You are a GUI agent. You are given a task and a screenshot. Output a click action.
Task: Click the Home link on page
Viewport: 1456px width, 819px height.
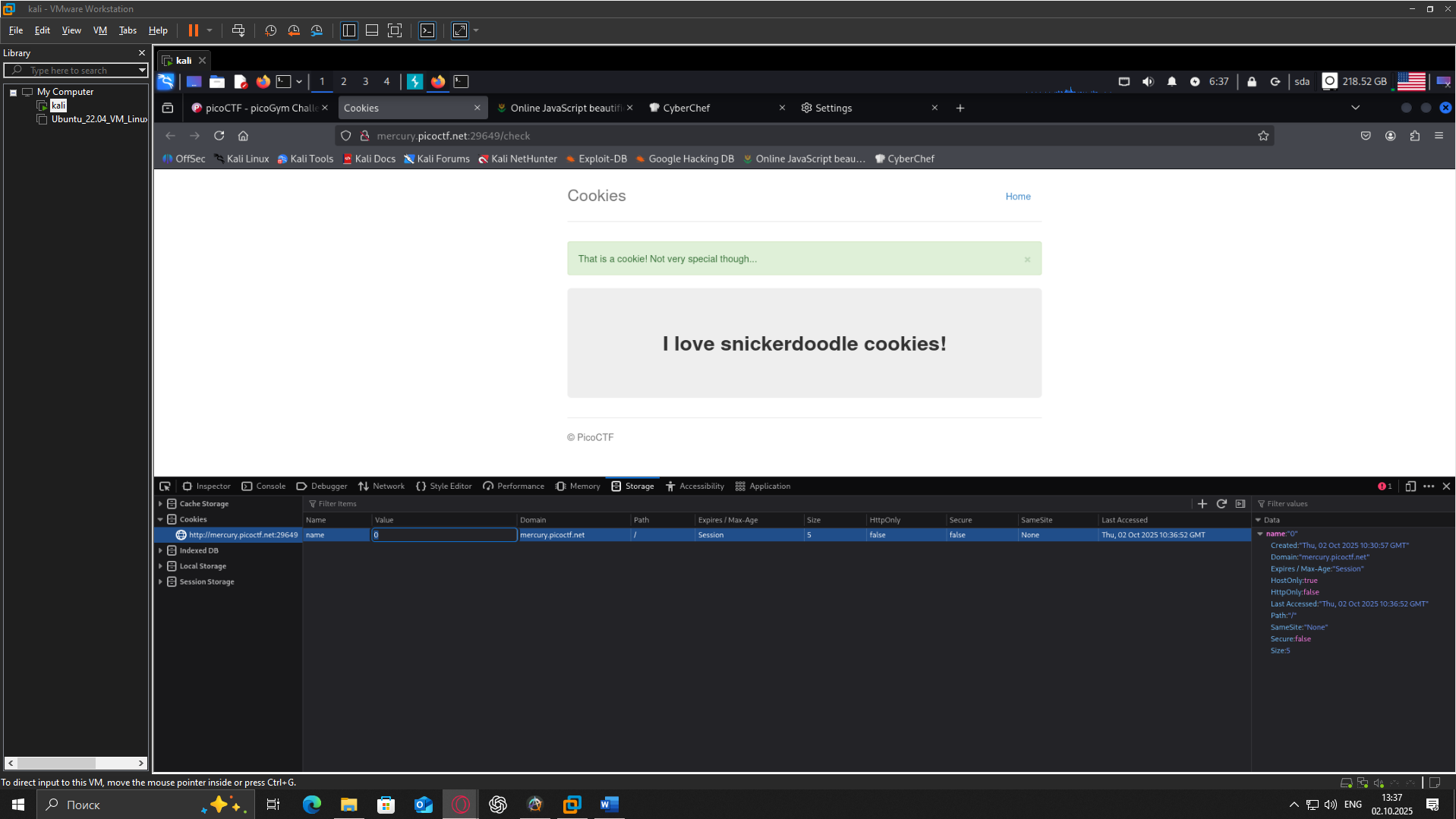[x=1017, y=197]
